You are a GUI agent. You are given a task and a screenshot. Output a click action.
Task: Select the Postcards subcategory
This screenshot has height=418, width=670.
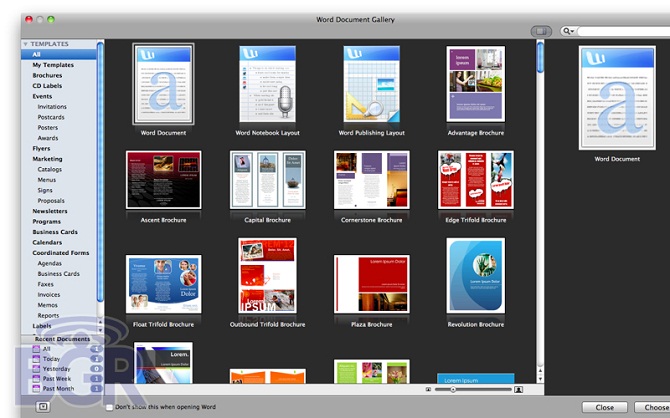coord(51,117)
